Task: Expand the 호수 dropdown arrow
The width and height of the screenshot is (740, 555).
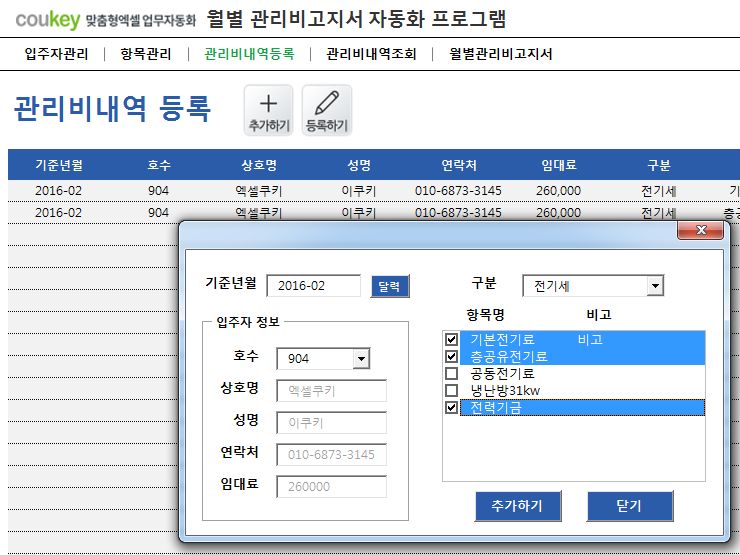Action: pyautogui.click(x=361, y=359)
